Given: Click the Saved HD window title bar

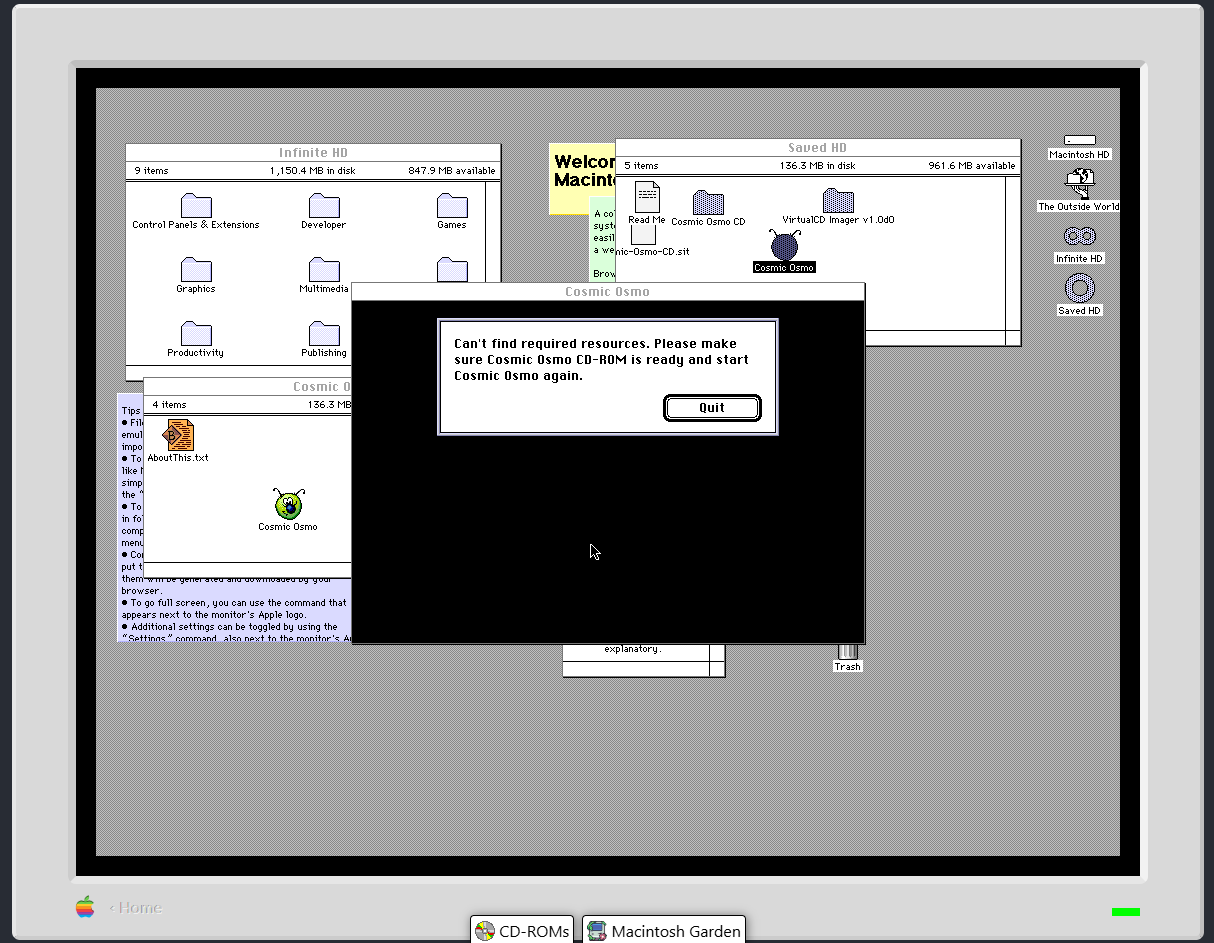Looking at the screenshot, I should tap(818, 147).
